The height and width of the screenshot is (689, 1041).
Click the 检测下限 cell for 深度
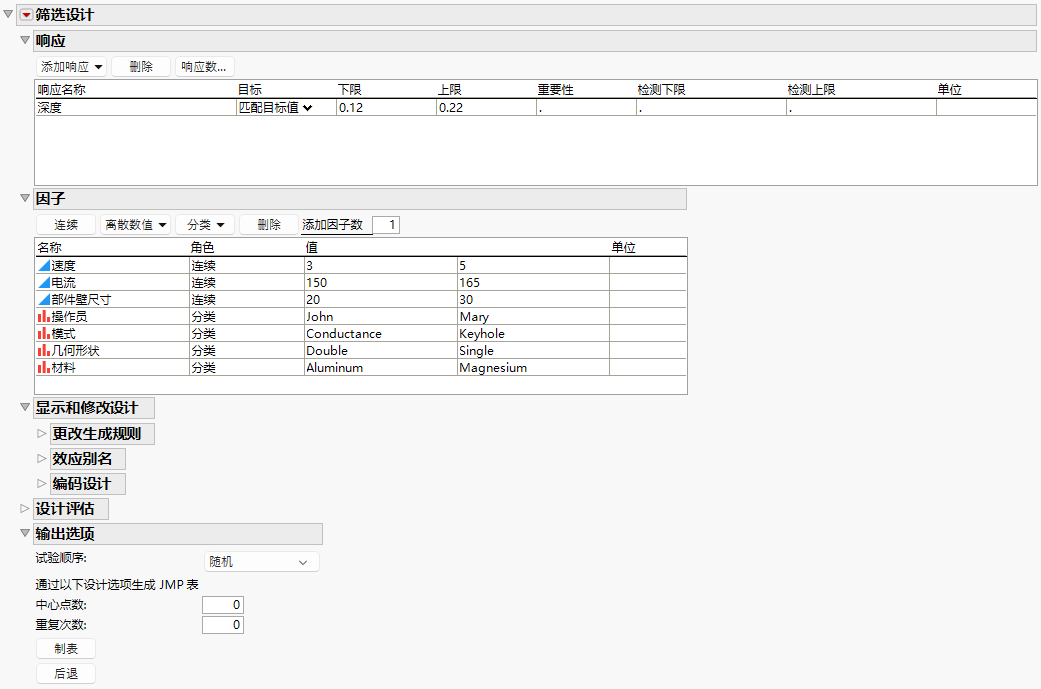tap(711, 108)
